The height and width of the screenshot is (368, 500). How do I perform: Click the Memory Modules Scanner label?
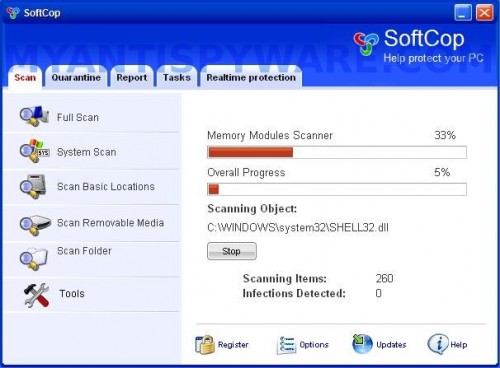click(270, 135)
